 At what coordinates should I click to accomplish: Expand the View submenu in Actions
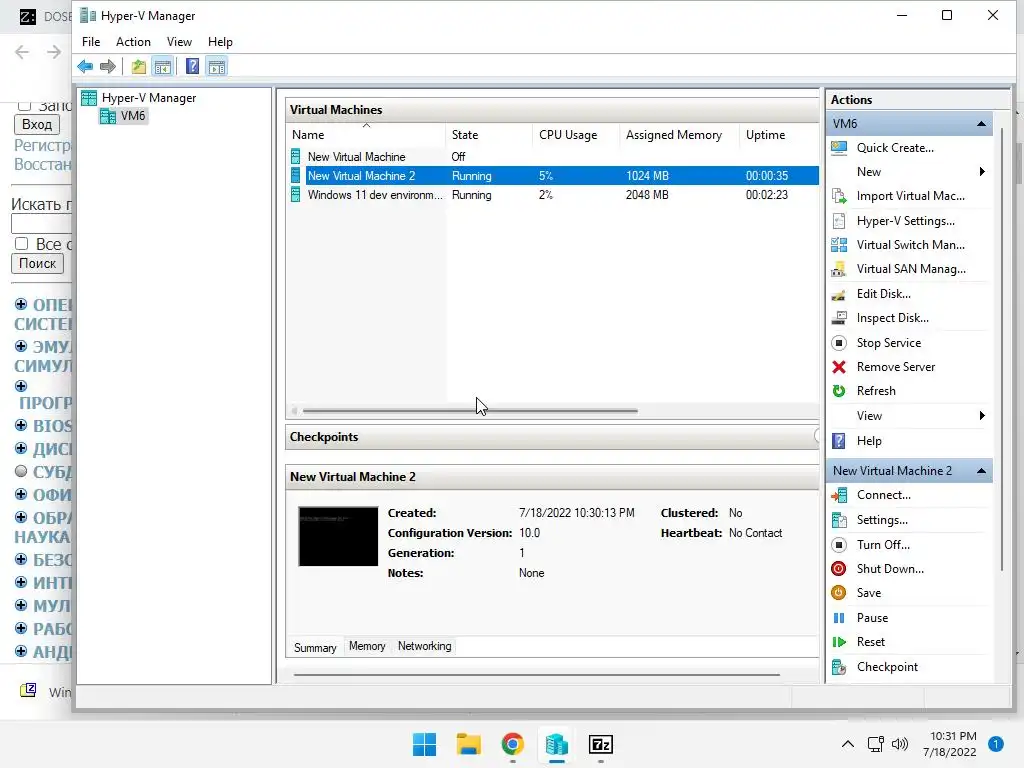982,416
